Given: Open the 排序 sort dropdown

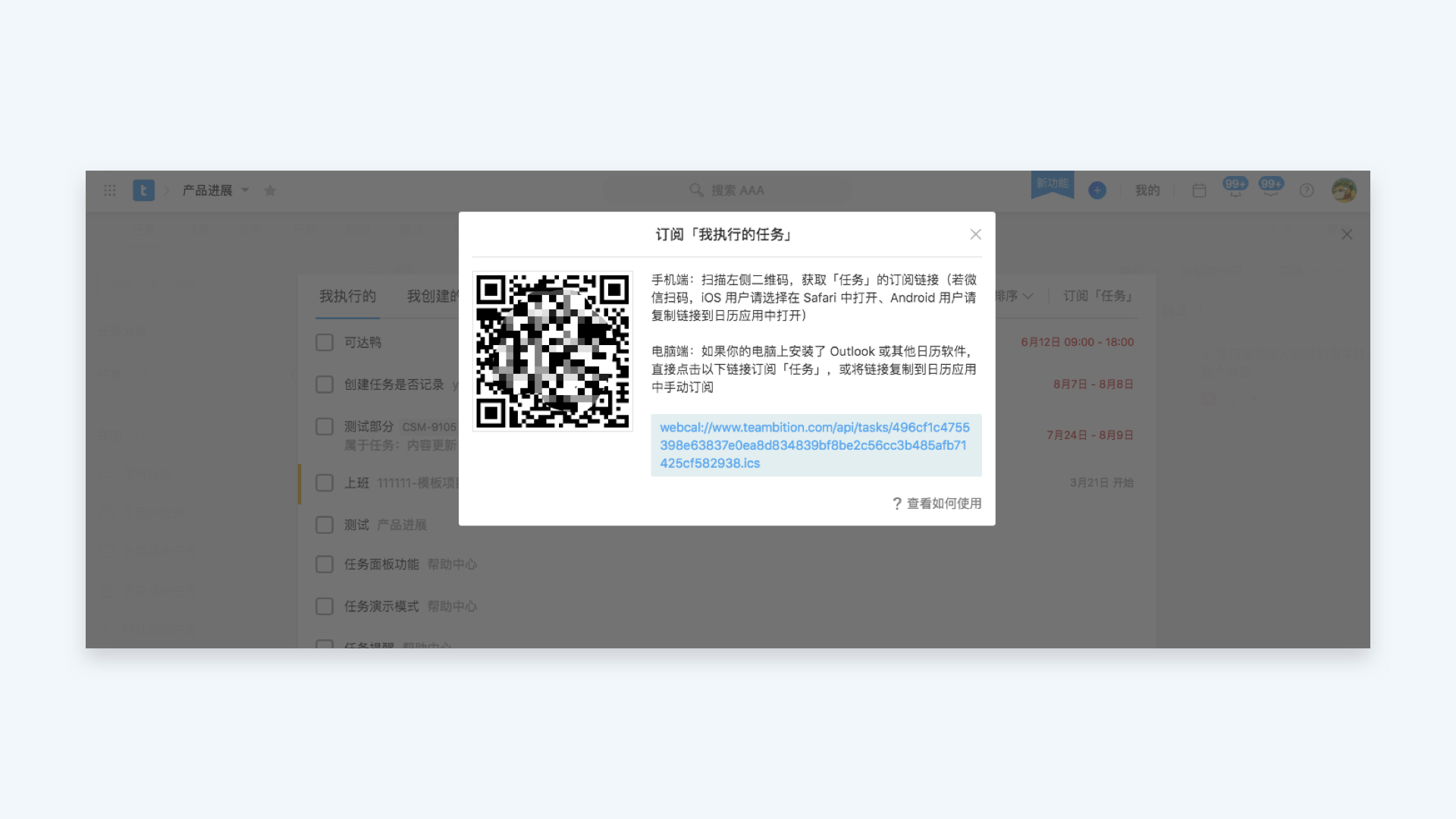Looking at the screenshot, I should coord(1014,296).
